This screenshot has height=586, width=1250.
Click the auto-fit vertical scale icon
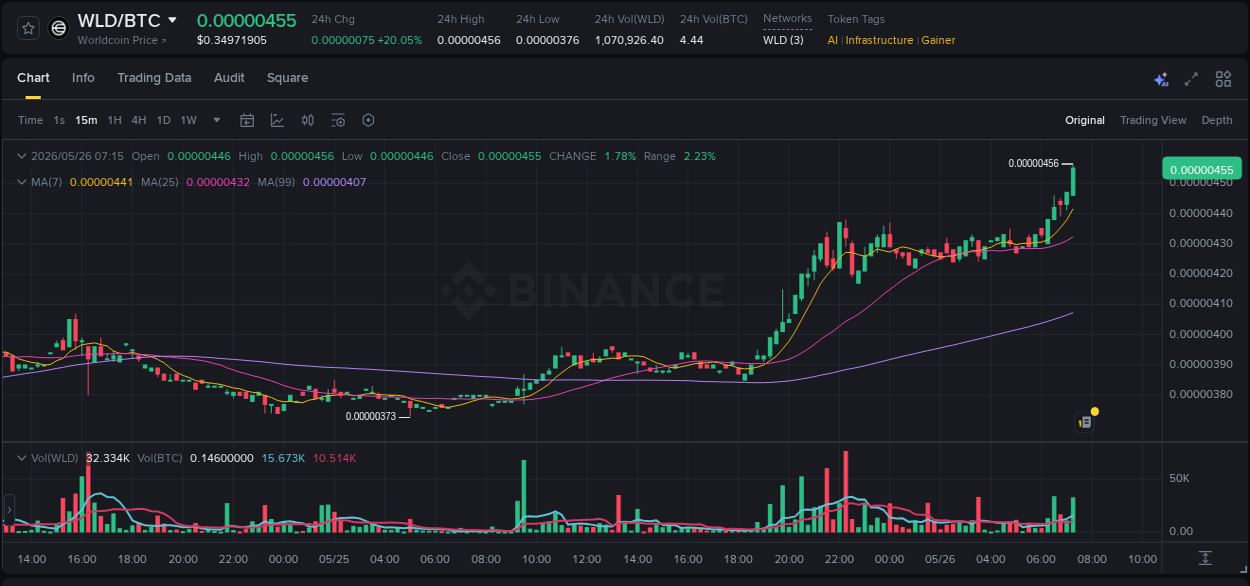pos(1206,558)
